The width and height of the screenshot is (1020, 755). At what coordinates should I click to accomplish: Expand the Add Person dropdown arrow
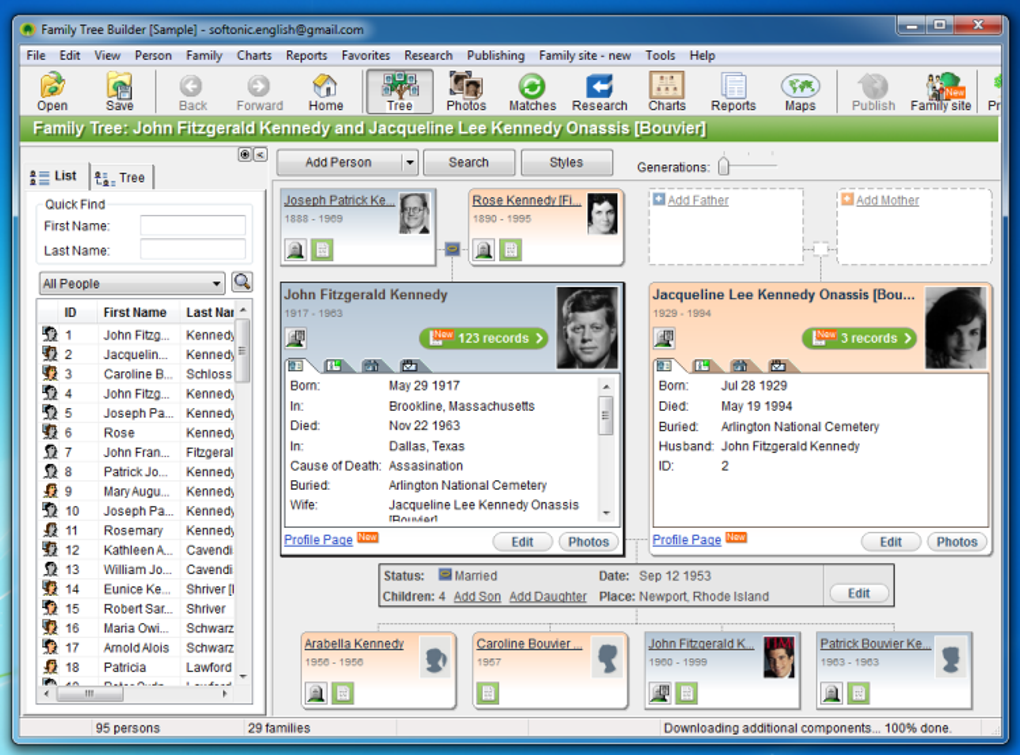(x=410, y=163)
